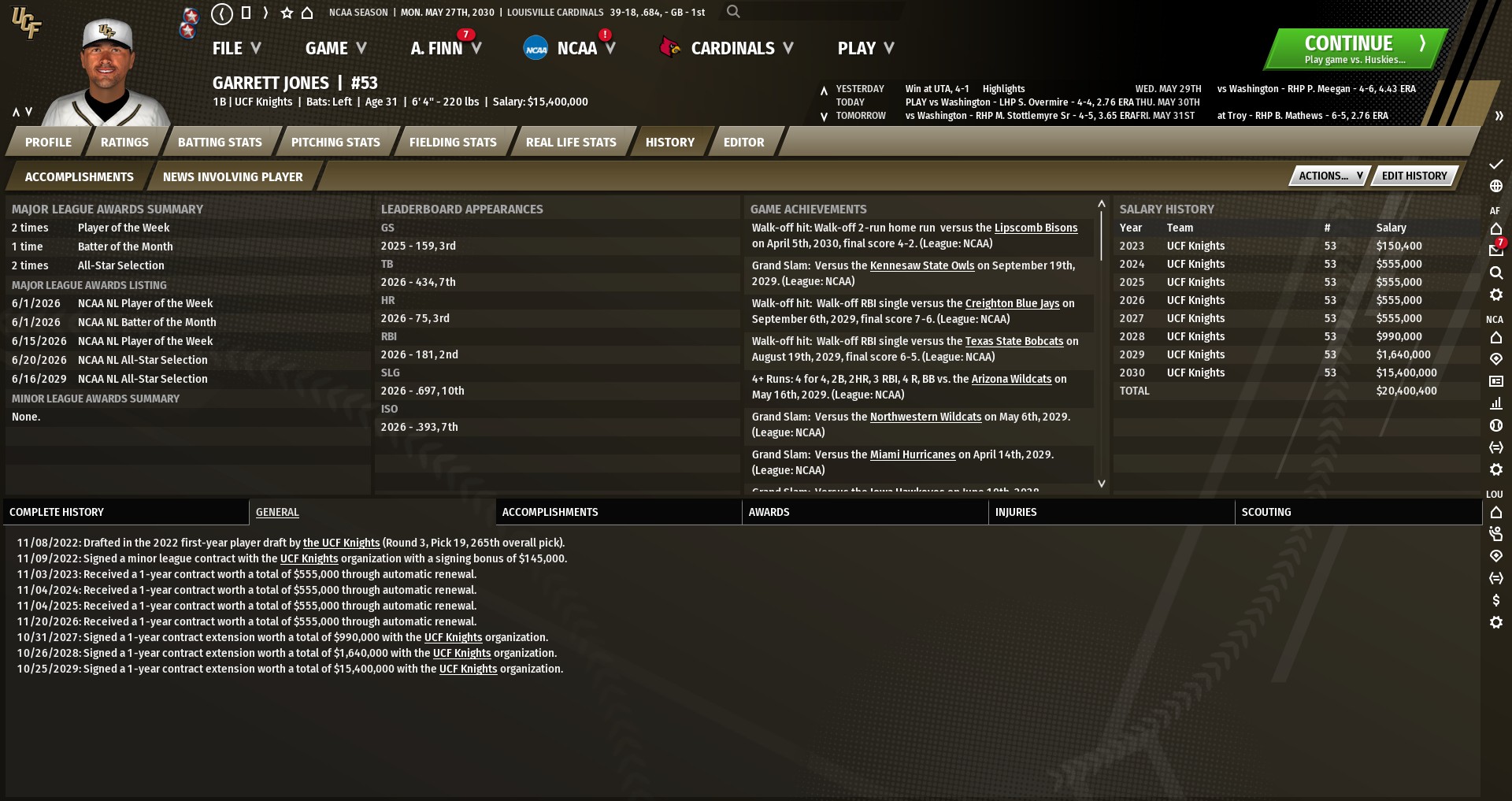Open the globe icon in right sidebar
The image size is (1512, 801).
point(1496,186)
